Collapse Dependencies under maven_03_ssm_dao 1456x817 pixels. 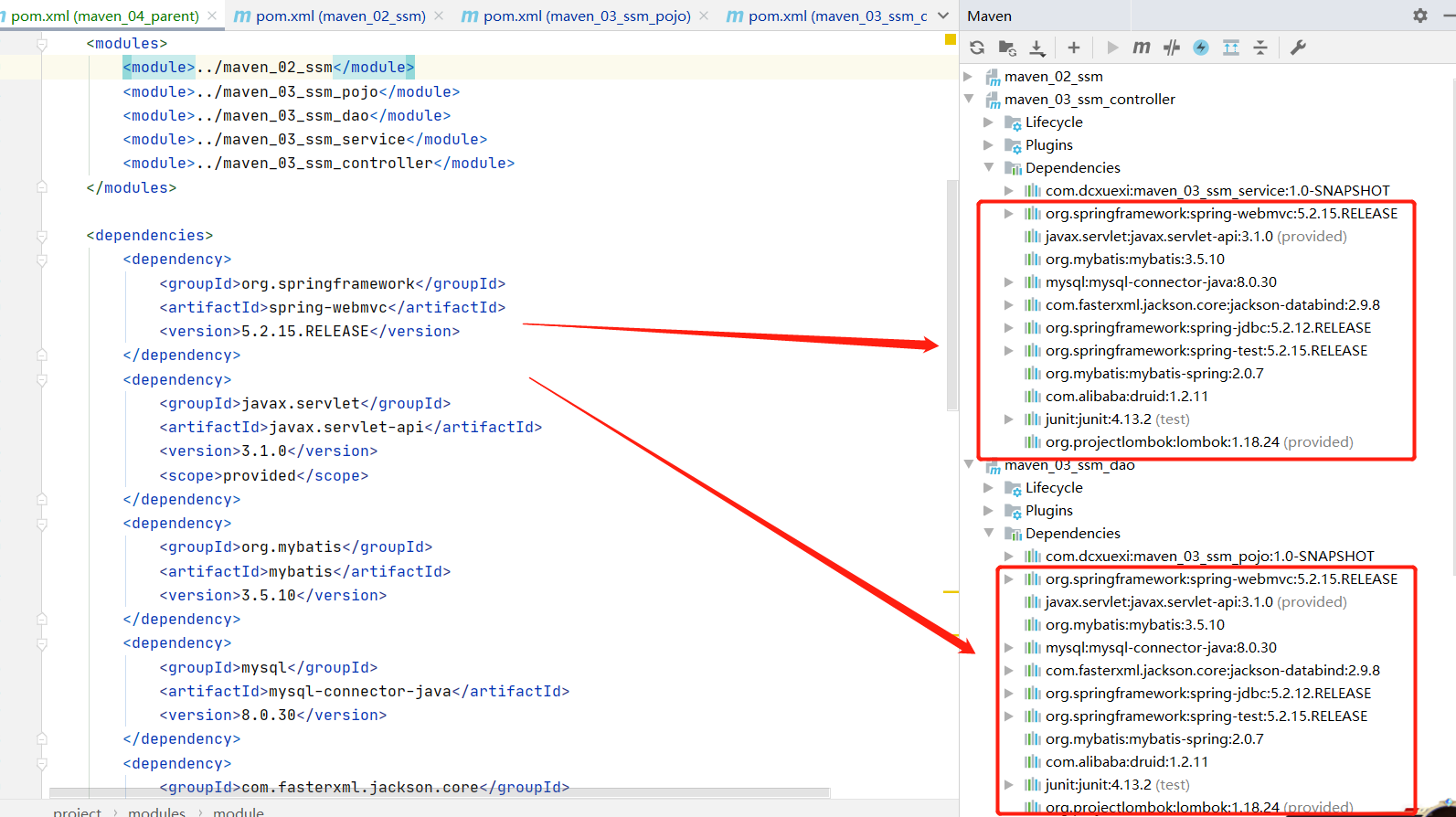[x=989, y=534]
